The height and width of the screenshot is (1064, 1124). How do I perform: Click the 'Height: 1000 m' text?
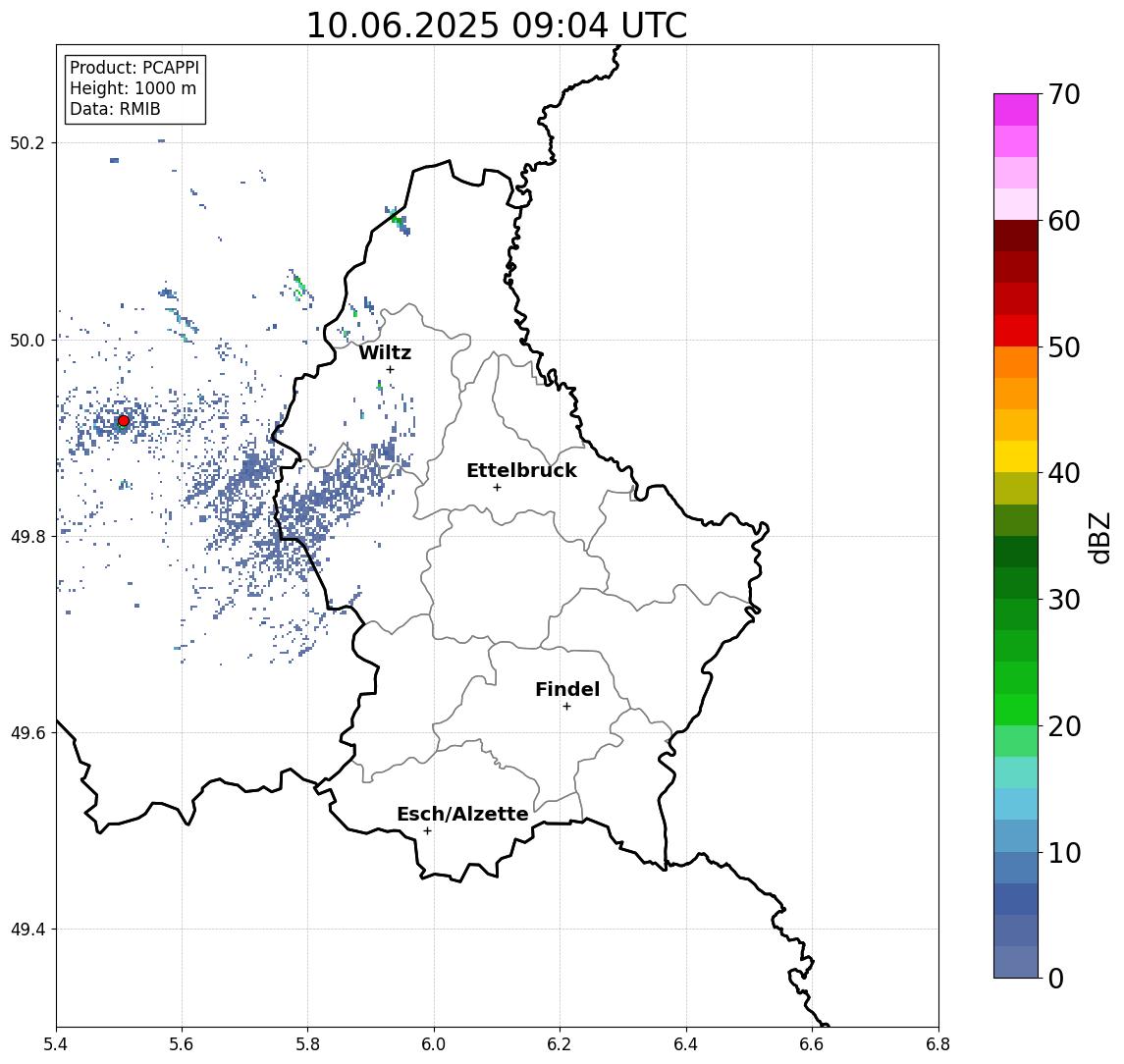(x=133, y=88)
